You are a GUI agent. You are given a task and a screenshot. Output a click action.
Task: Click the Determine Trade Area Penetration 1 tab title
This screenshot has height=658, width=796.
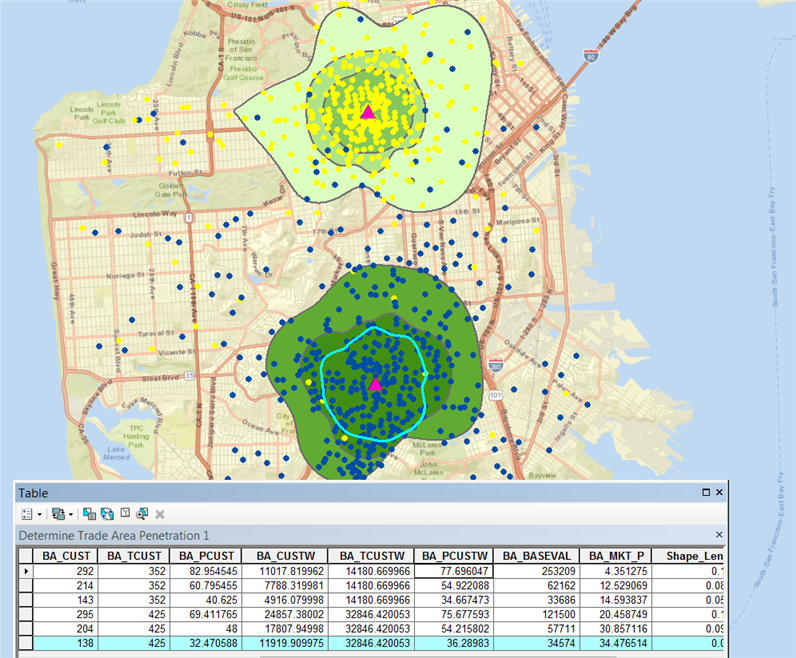click(114, 536)
